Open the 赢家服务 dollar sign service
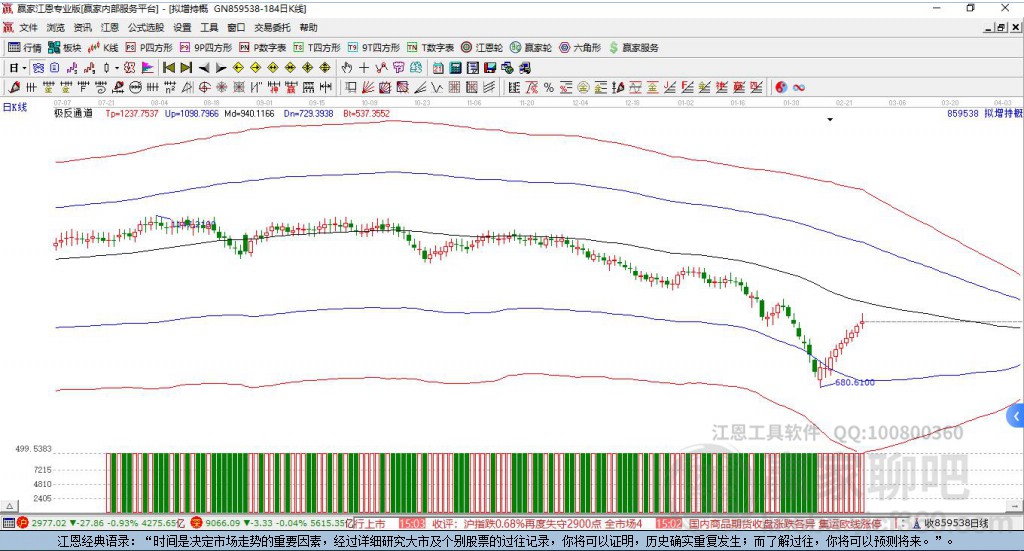The height and width of the screenshot is (551, 1024). coord(634,48)
